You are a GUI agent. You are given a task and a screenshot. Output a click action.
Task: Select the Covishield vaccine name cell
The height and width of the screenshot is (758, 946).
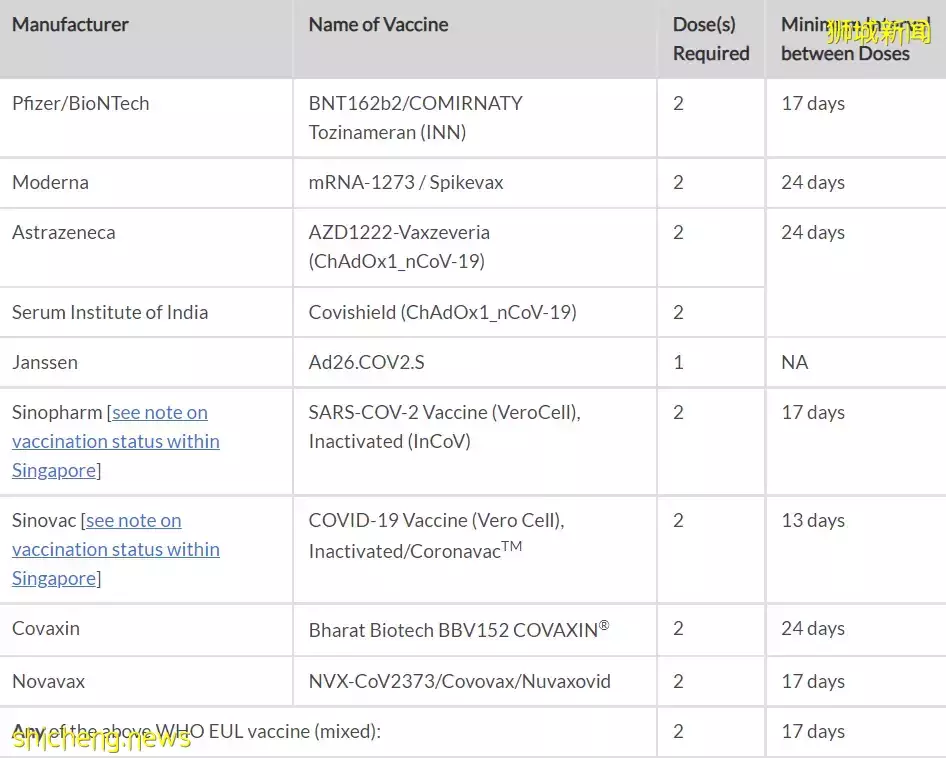(442, 313)
